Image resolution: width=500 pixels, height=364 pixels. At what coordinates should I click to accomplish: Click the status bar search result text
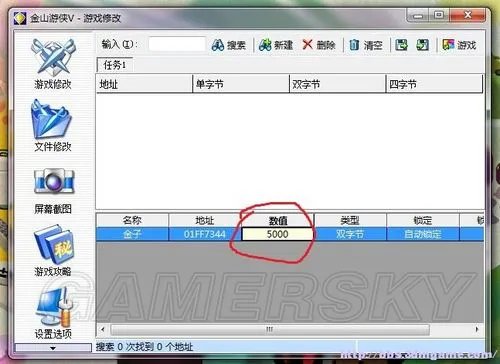[x=144, y=347]
